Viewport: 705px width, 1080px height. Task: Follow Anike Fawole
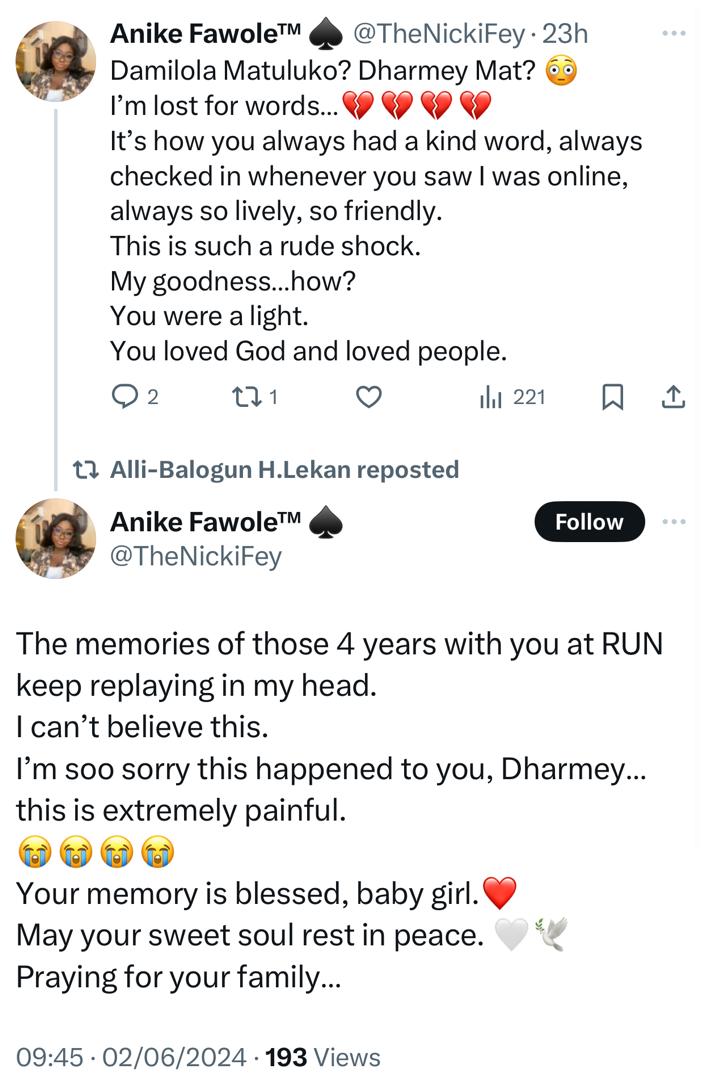(589, 522)
